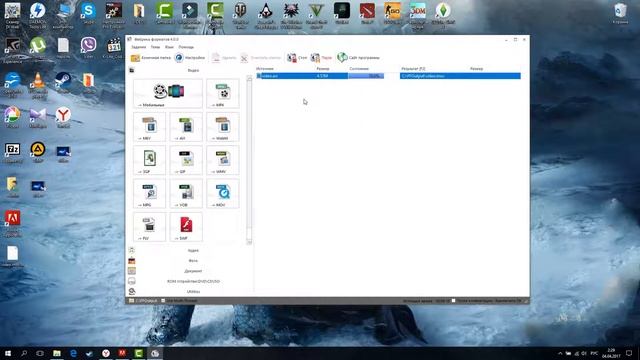Open the Тема menu
Viewport: 640px width, 360px height.
(156, 47)
